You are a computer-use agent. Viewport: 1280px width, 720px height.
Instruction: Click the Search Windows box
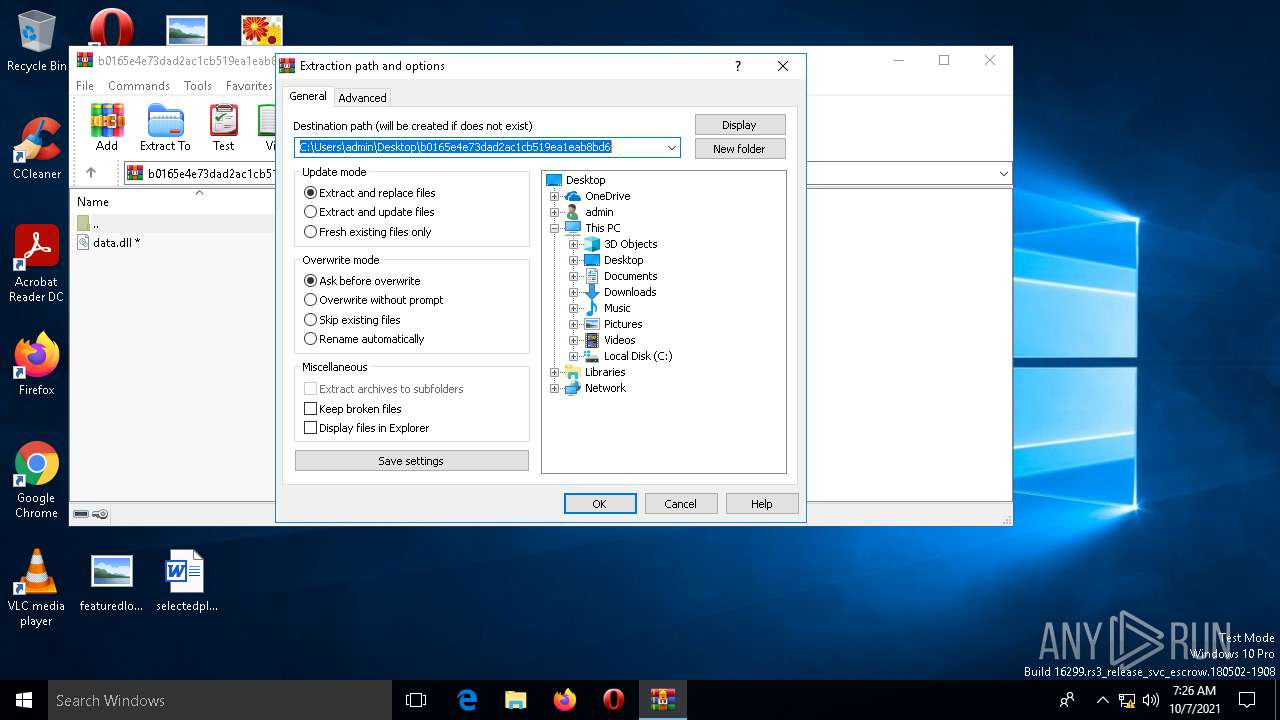pos(220,700)
